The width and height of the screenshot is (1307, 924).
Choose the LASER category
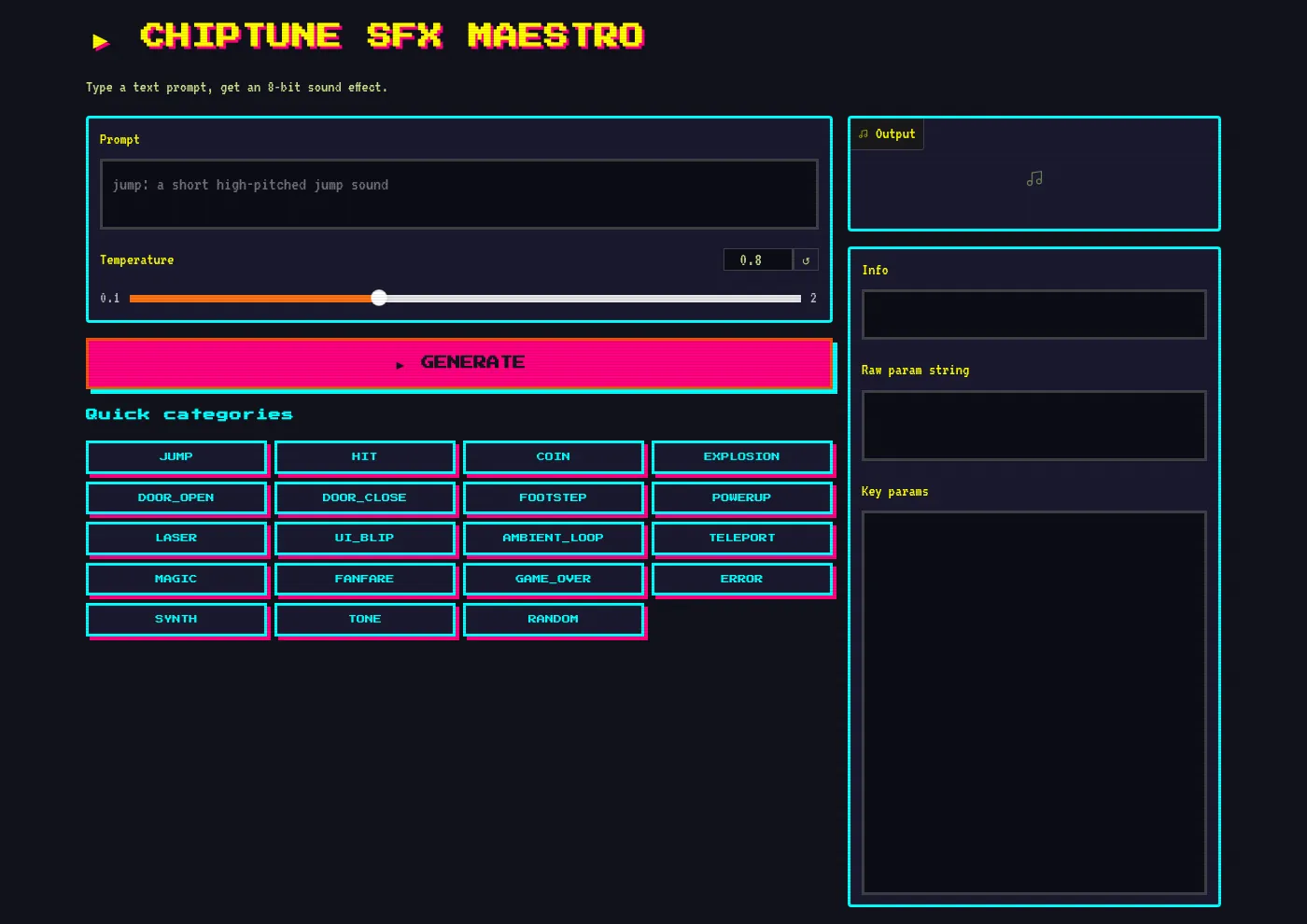(176, 538)
